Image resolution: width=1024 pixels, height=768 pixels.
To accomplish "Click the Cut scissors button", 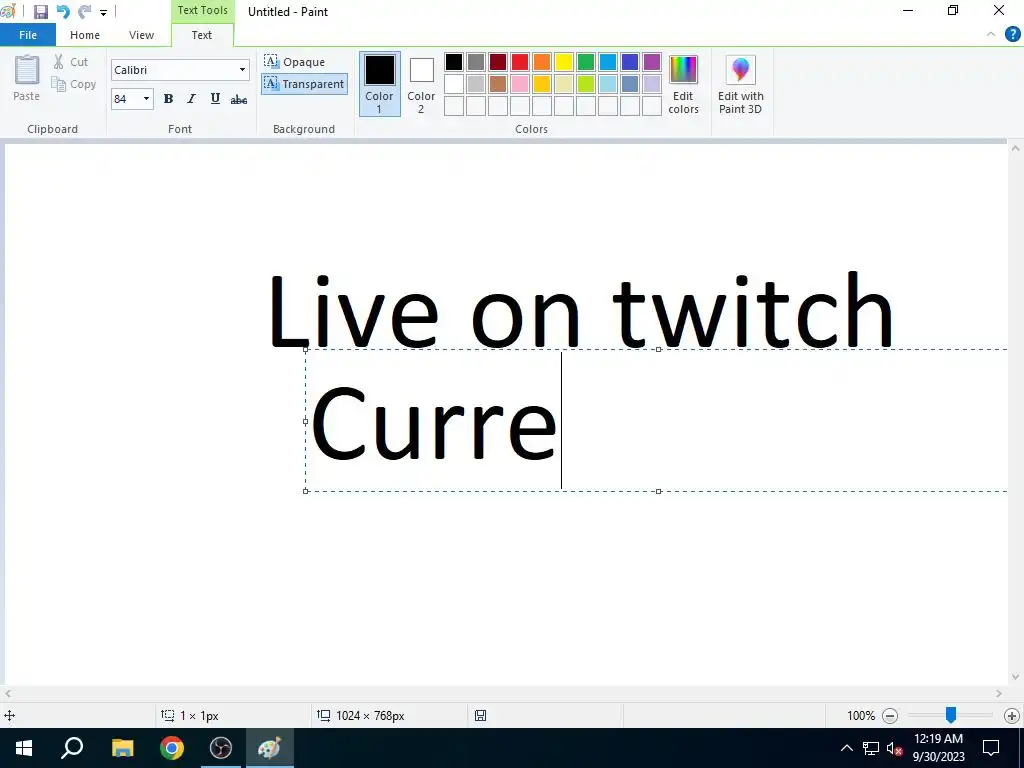I will click(x=71, y=62).
